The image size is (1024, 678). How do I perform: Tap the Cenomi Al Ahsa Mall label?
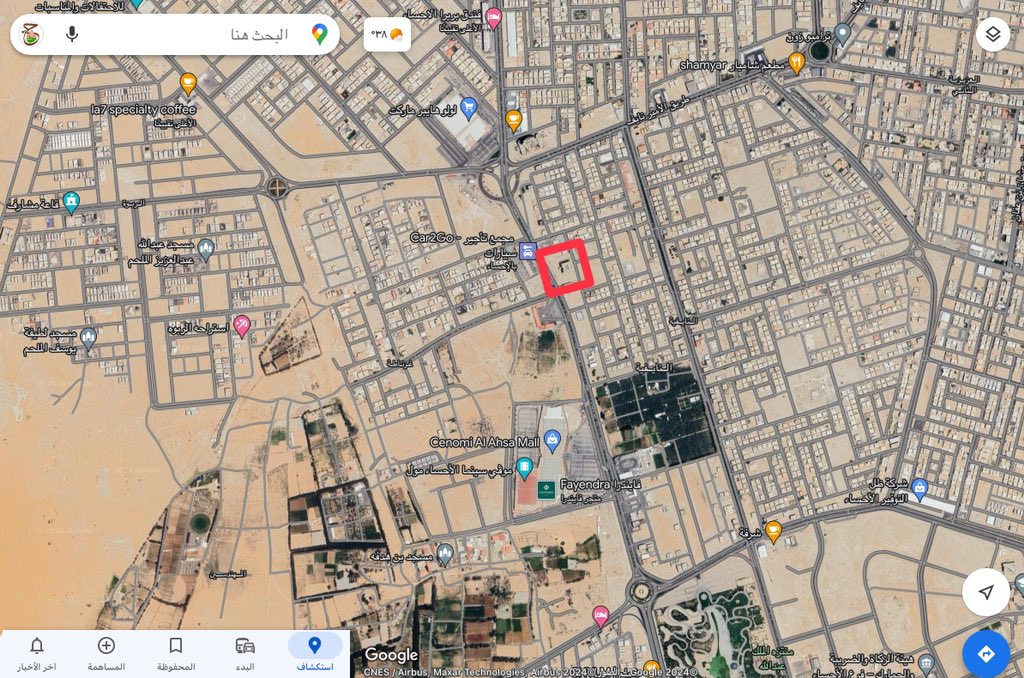[x=485, y=442]
